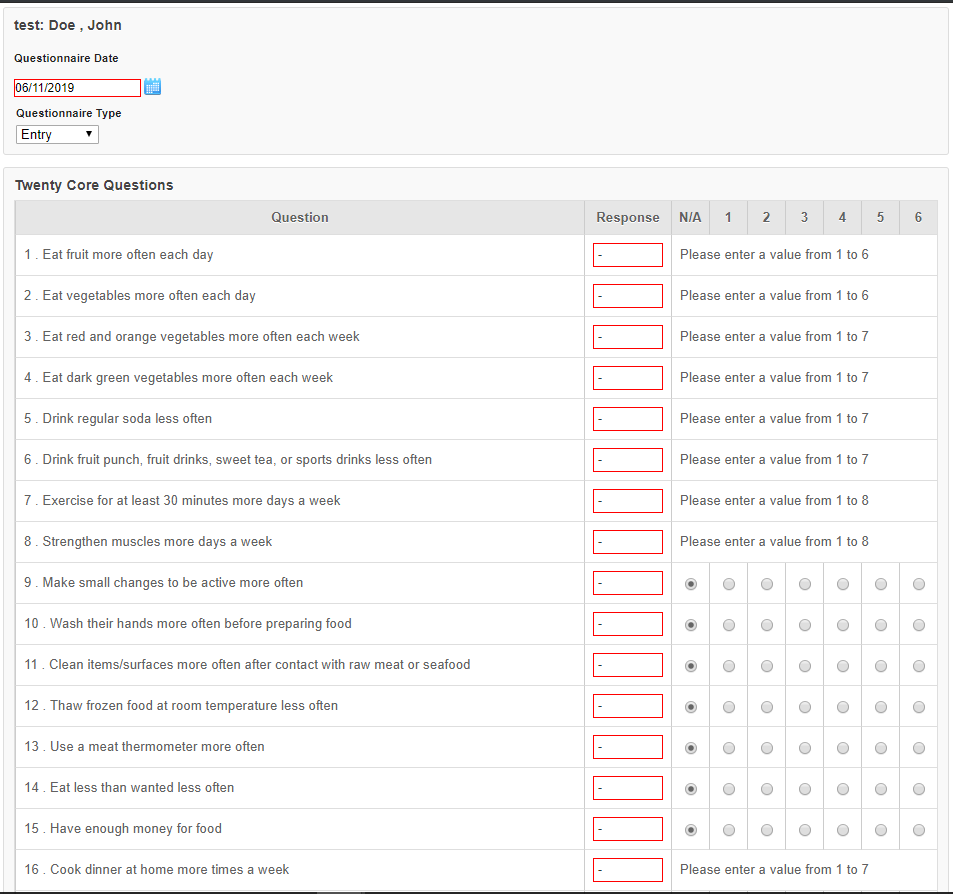Open the calendar date picker icon
953x894 pixels.
coord(153,87)
